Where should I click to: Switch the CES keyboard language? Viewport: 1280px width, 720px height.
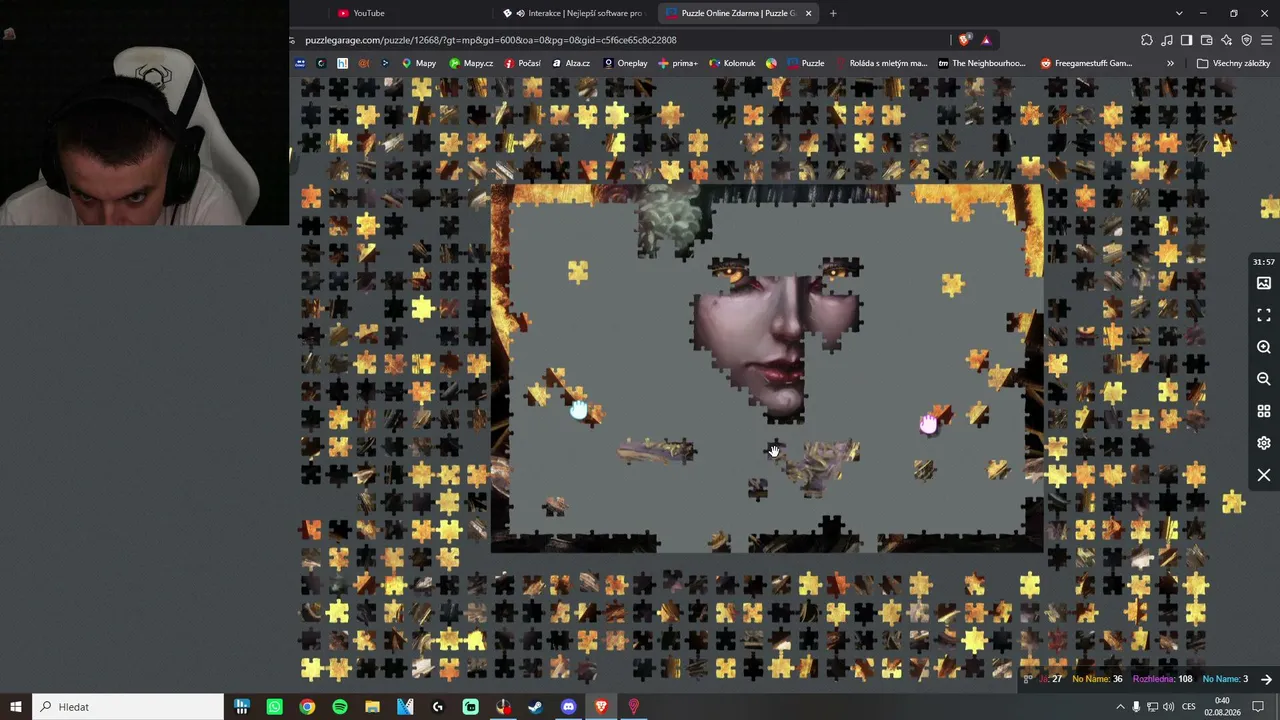(x=1187, y=707)
